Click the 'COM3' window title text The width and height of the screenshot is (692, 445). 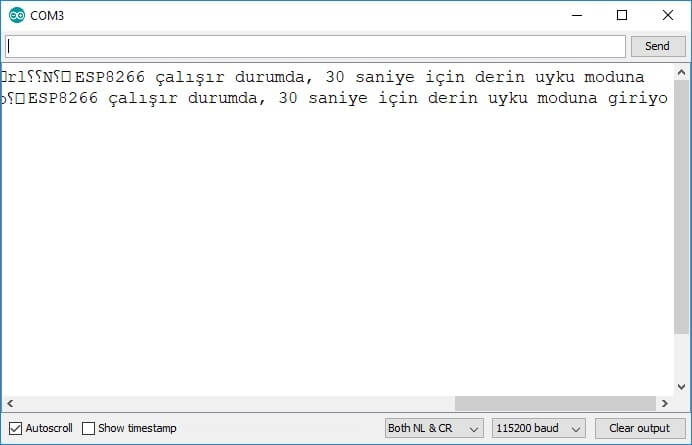tap(47, 16)
